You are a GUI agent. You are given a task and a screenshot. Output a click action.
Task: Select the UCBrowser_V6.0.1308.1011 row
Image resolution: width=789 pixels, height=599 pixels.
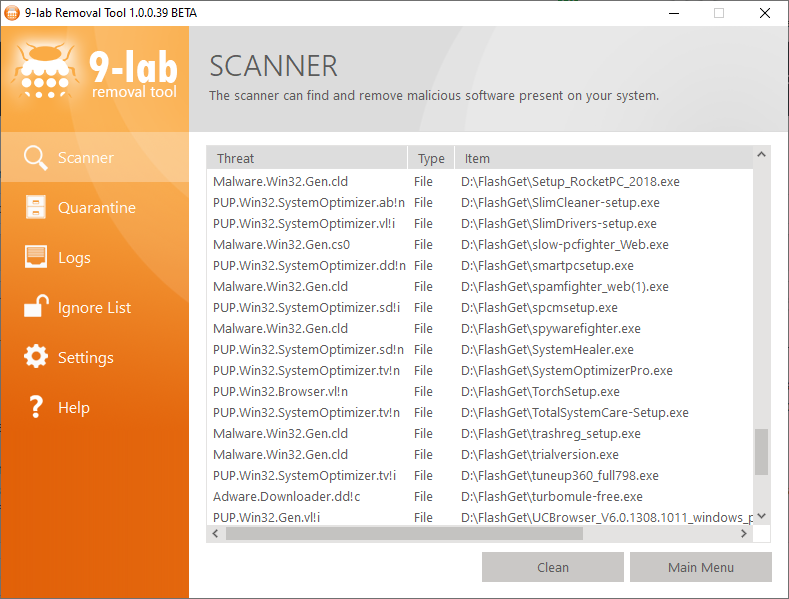point(480,517)
